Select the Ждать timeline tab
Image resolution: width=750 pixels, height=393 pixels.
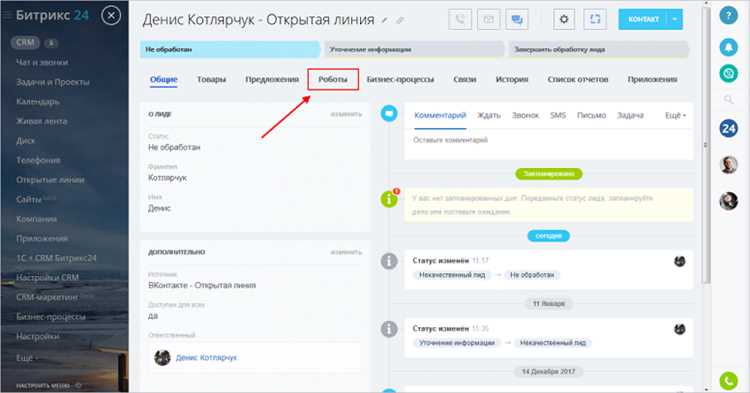(489, 115)
